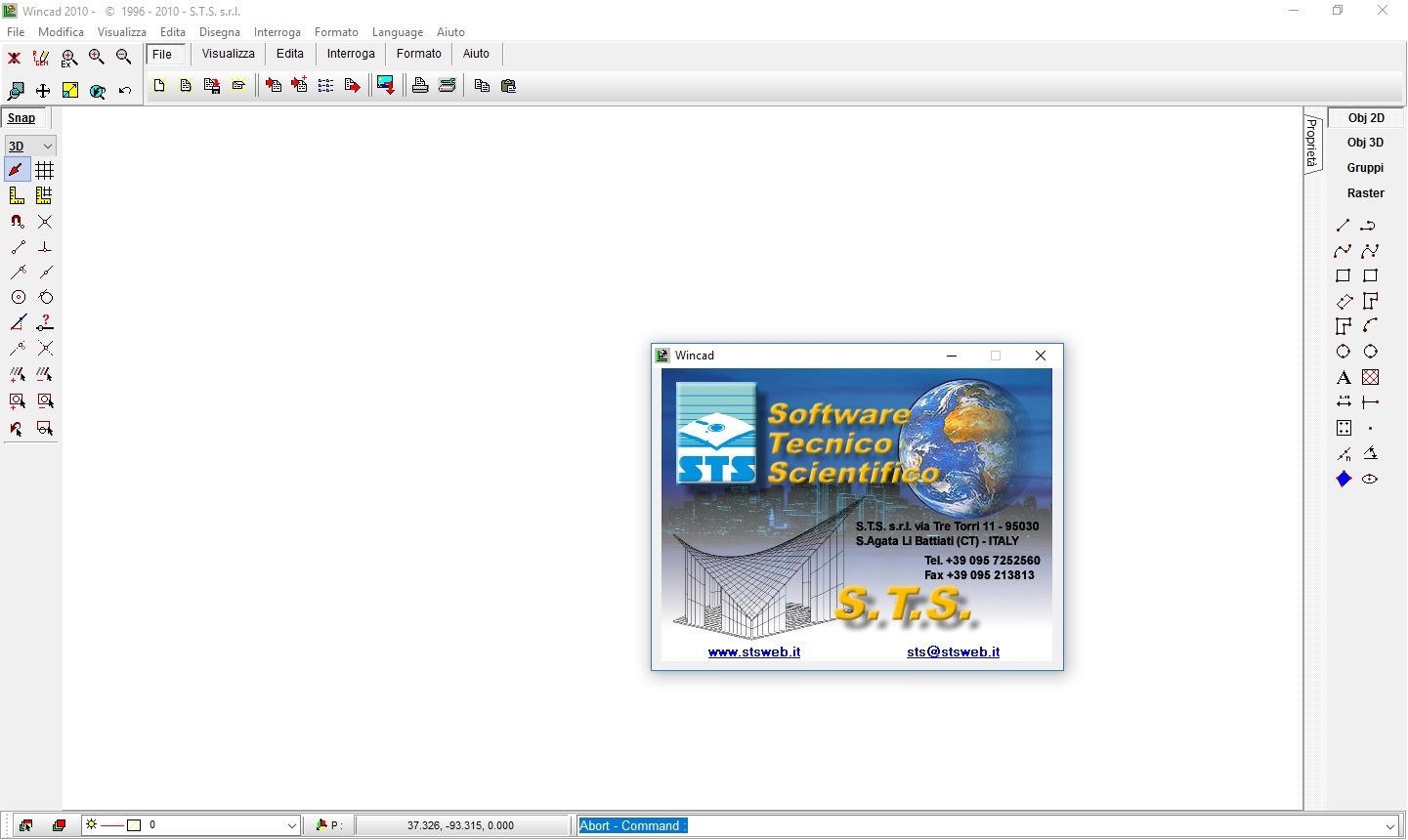Click the Software Tecnico Scientifico splash image
Screen dimensions: 1408x840
pyautogui.click(x=857, y=515)
